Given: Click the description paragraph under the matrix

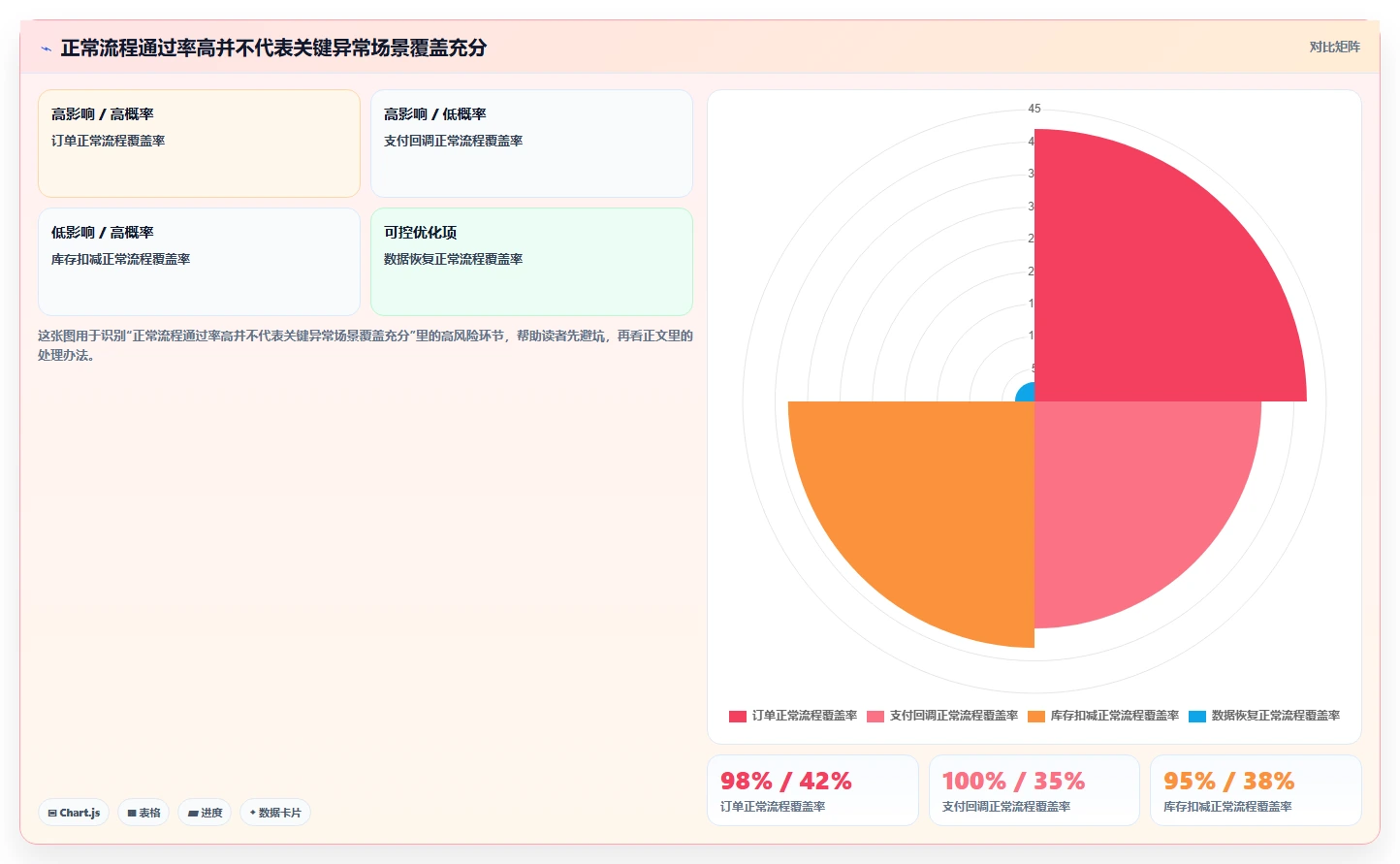Looking at the screenshot, I should (366, 345).
